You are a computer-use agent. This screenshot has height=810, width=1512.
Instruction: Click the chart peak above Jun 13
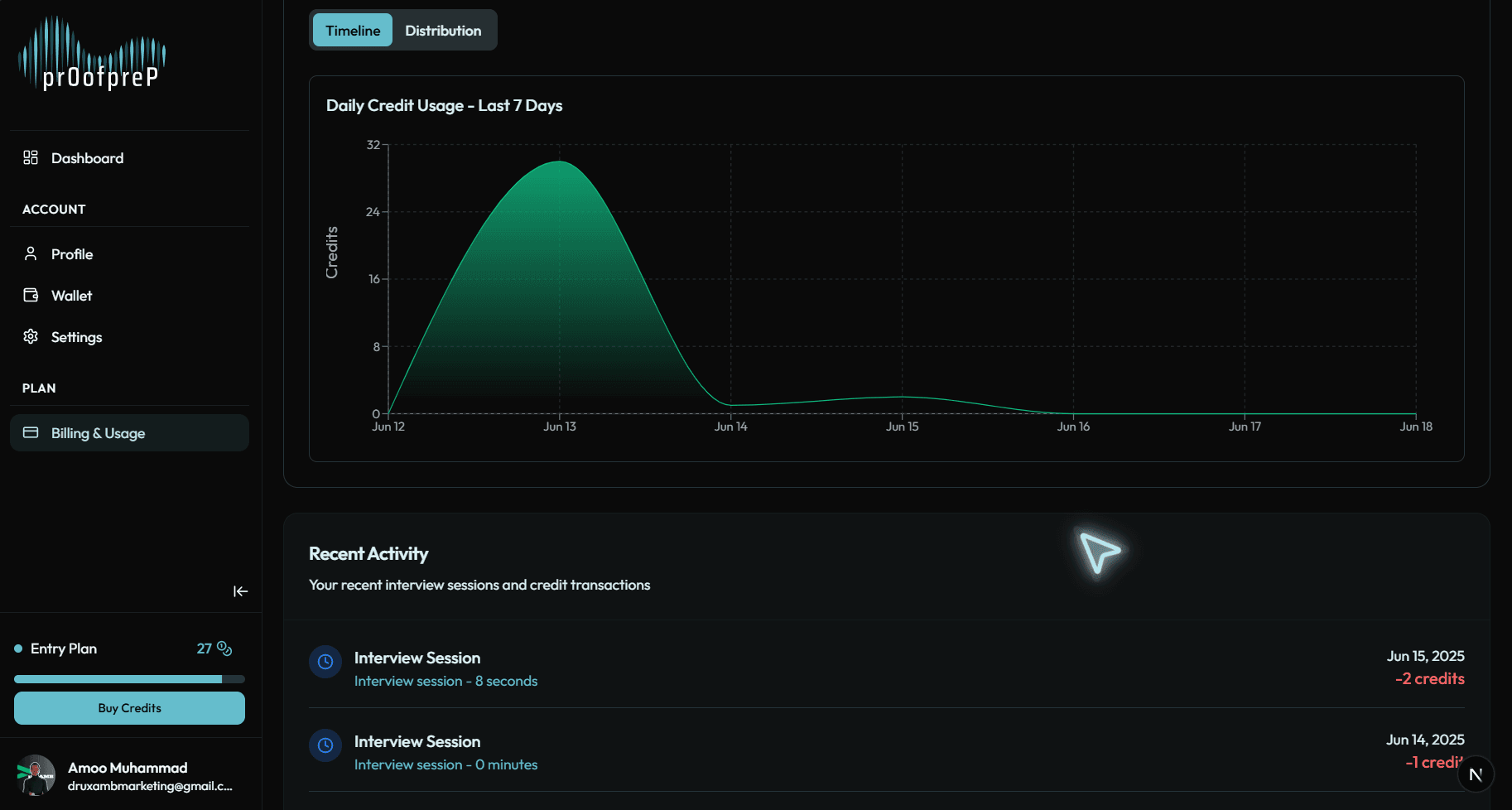(560, 162)
